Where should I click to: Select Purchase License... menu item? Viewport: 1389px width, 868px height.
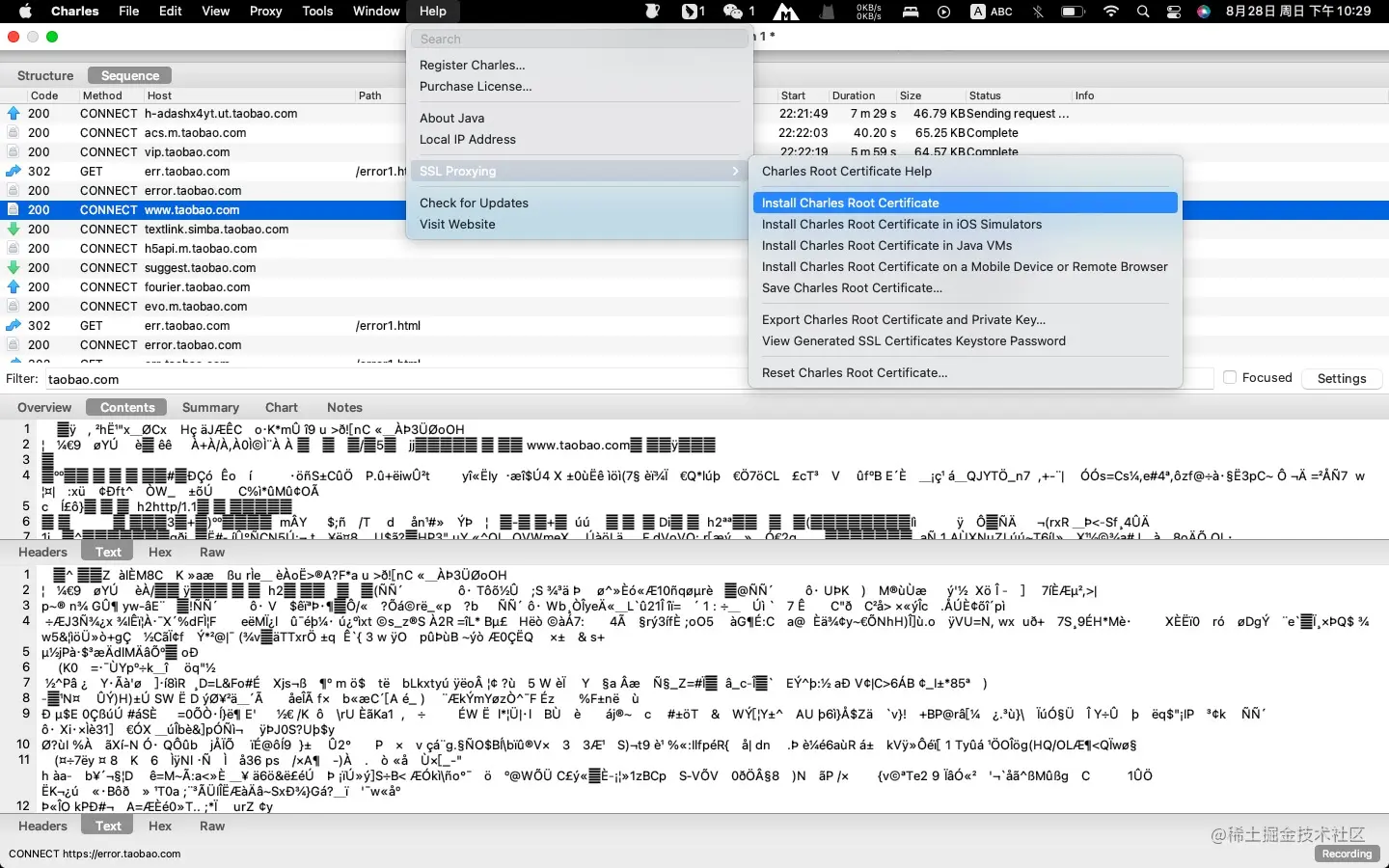tap(580, 86)
